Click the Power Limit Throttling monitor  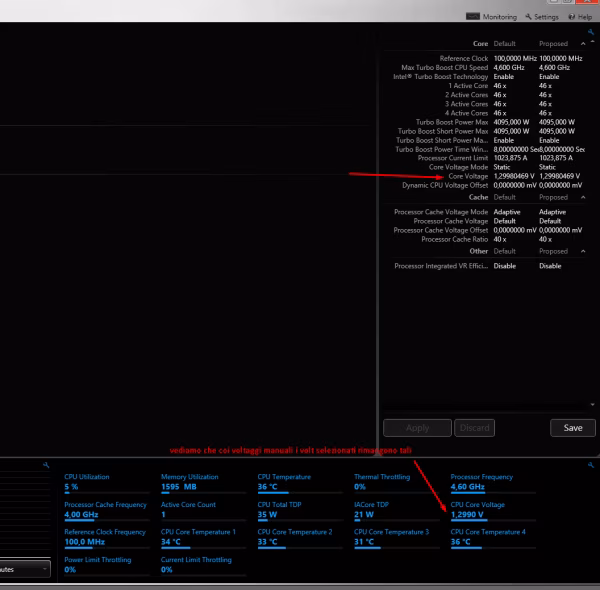coord(106,566)
